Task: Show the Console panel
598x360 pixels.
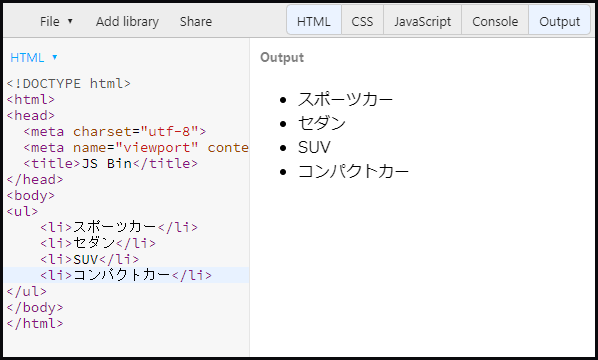Action: 495,20
